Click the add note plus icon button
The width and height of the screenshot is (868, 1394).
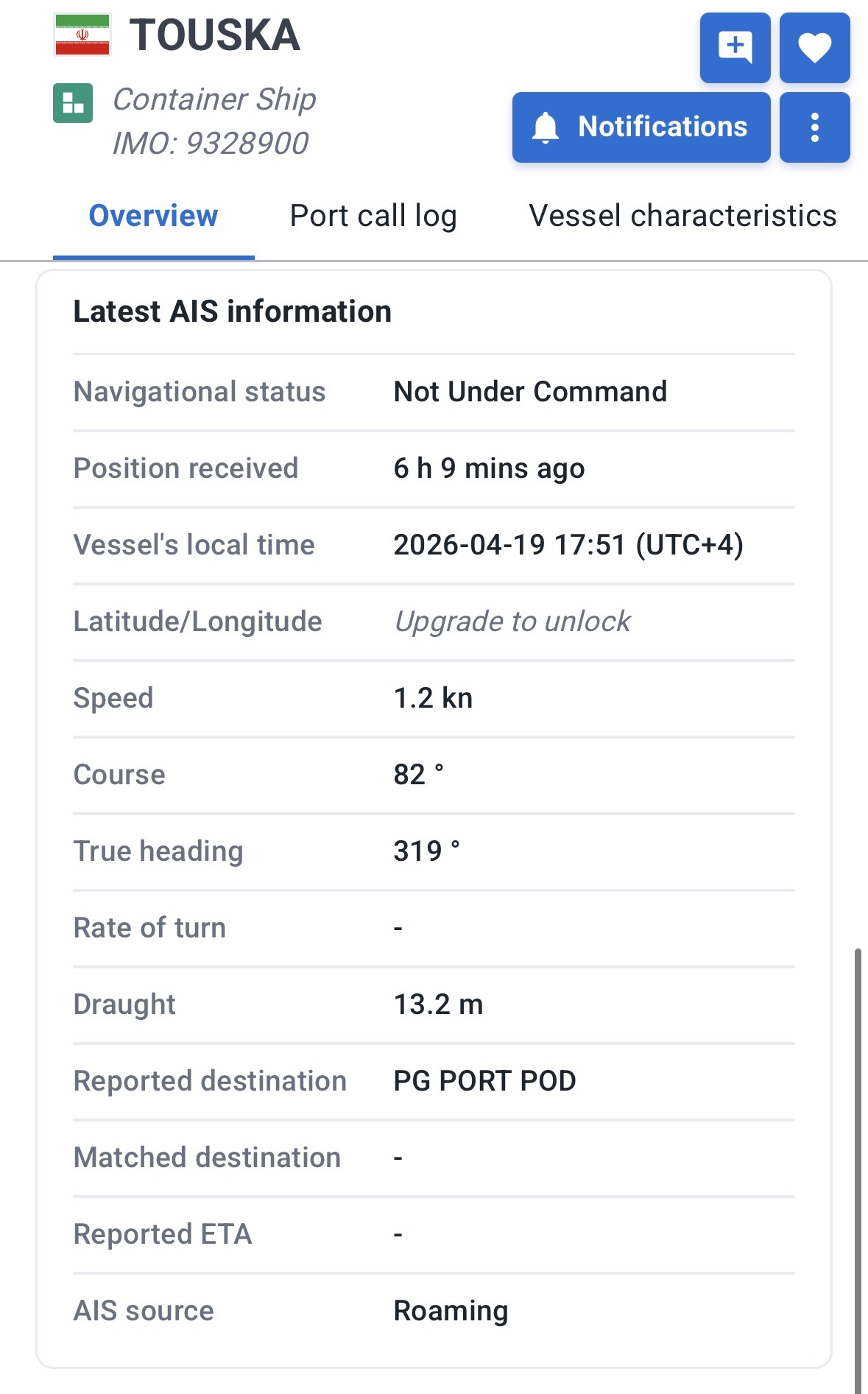tap(735, 48)
